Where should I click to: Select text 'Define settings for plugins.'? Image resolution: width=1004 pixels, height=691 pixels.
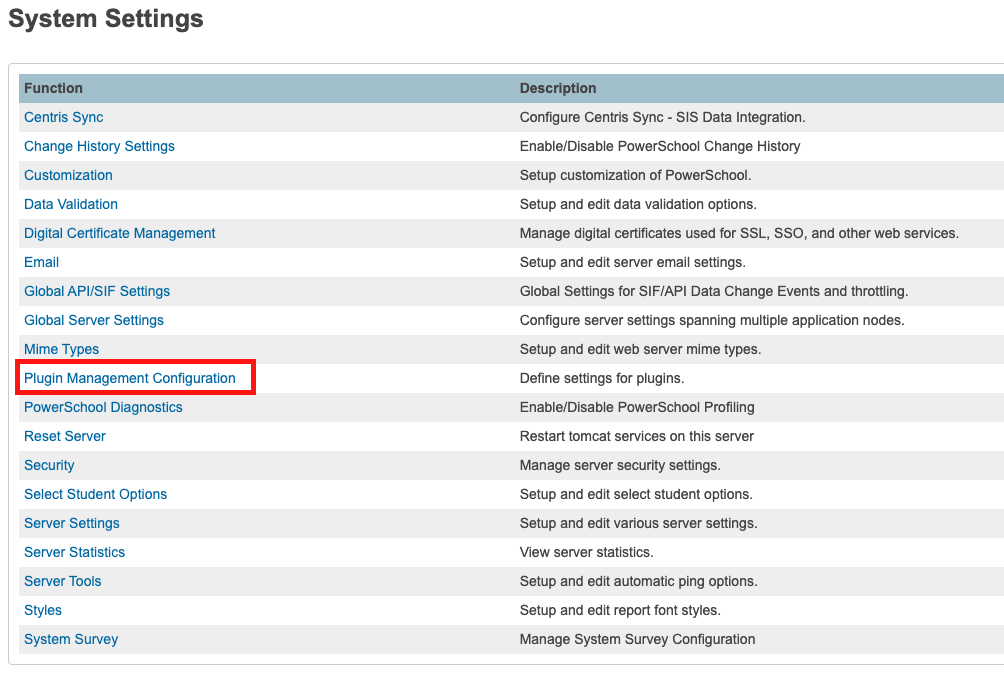point(602,378)
